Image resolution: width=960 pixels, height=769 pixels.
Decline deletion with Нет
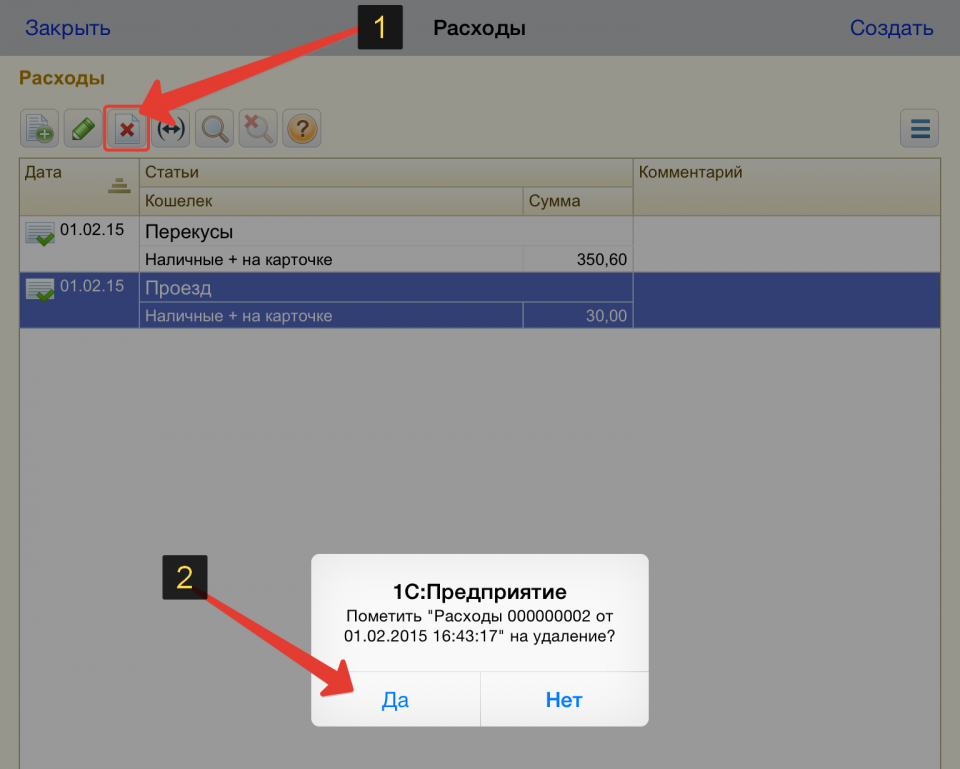pyautogui.click(x=564, y=699)
